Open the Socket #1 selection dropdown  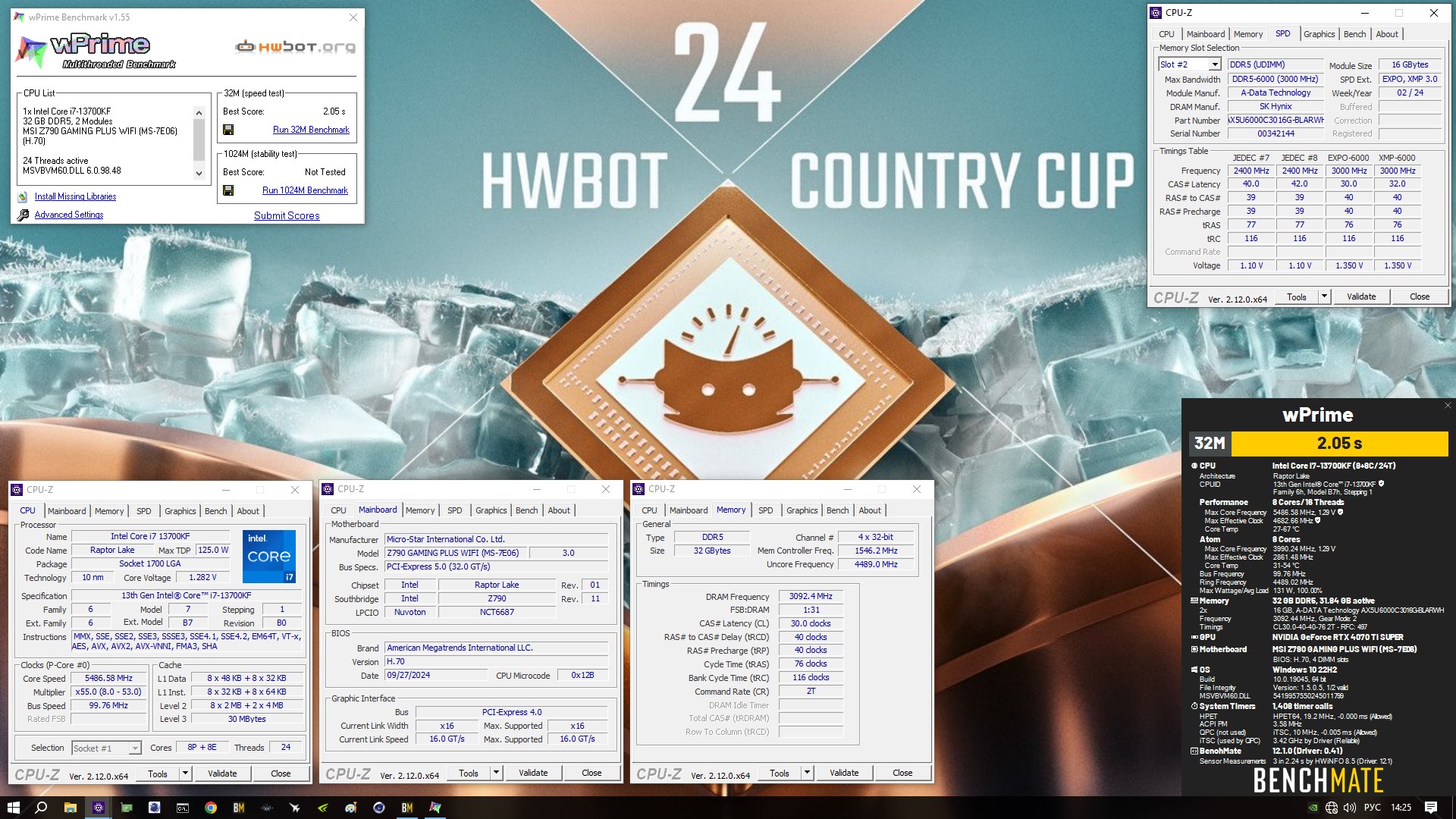pyautogui.click(x=135, y=748)
